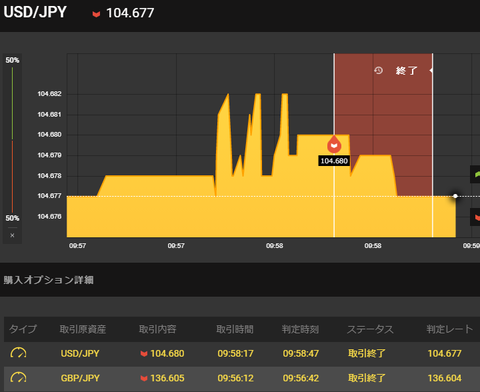Click the 取引内容 column header

click(x=157, y=329)
